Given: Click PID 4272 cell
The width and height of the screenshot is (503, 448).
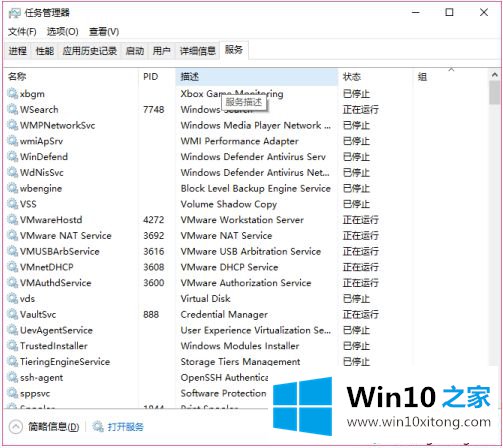Looking at the screenshot, I should [x=154, y=220].
